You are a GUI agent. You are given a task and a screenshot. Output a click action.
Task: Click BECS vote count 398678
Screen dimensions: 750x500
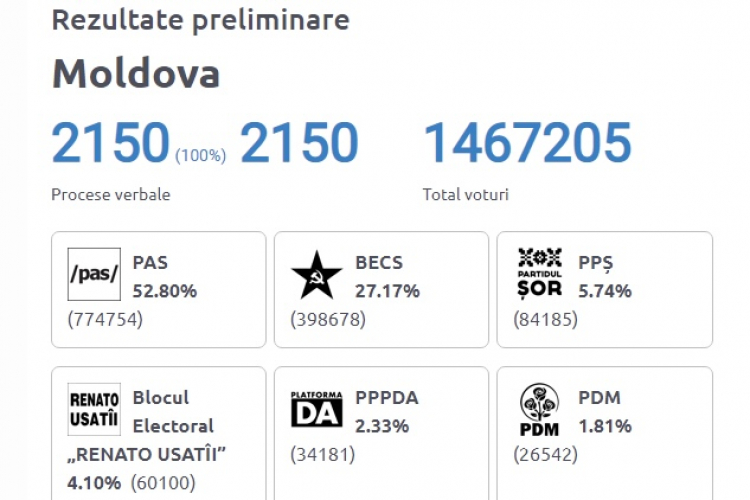tap(328, 319)
